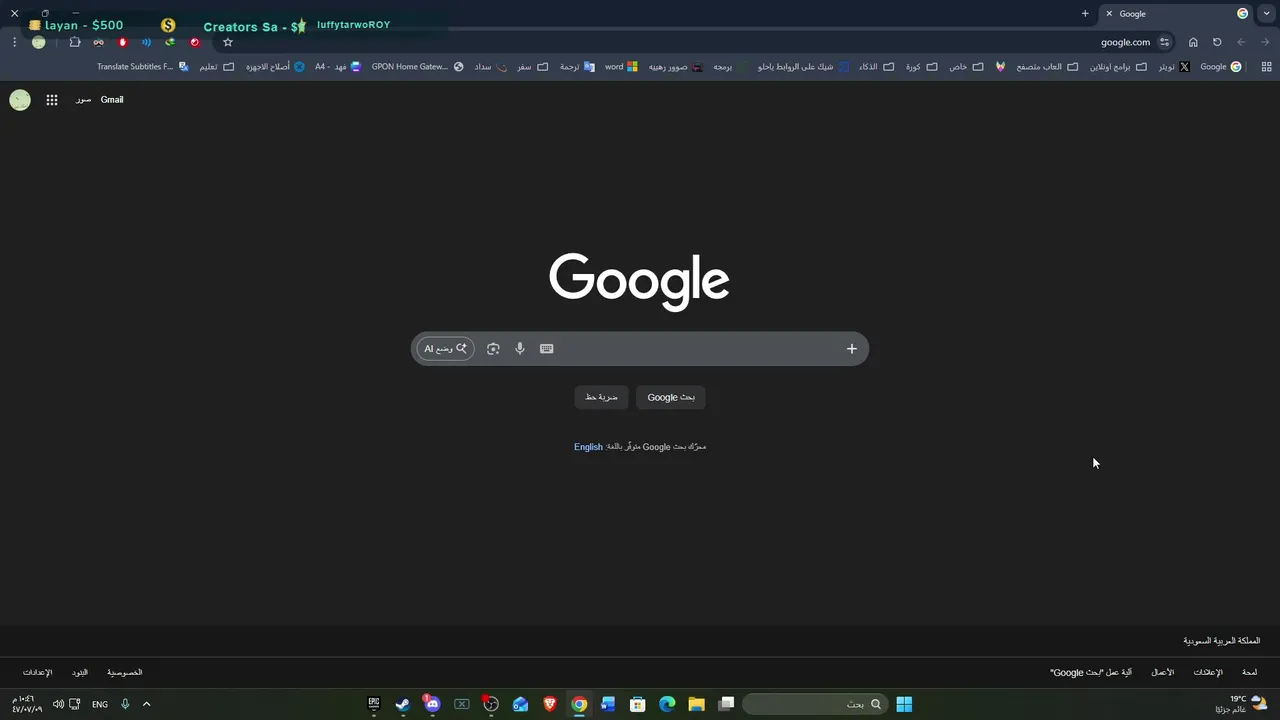Open the bookmarks apps grid shortcut
Image resolution: width=1280 pixels, height=720 pixels.
[x=1266, y=67]
